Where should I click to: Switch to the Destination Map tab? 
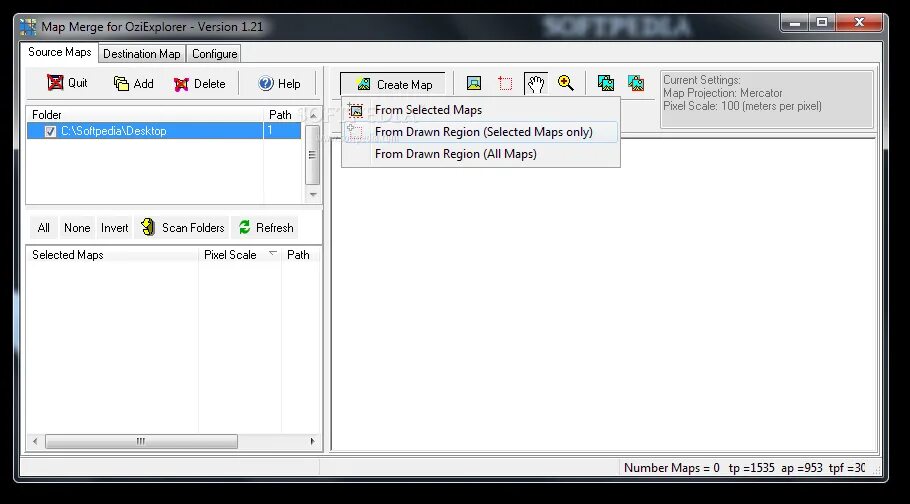coord(142,54)
